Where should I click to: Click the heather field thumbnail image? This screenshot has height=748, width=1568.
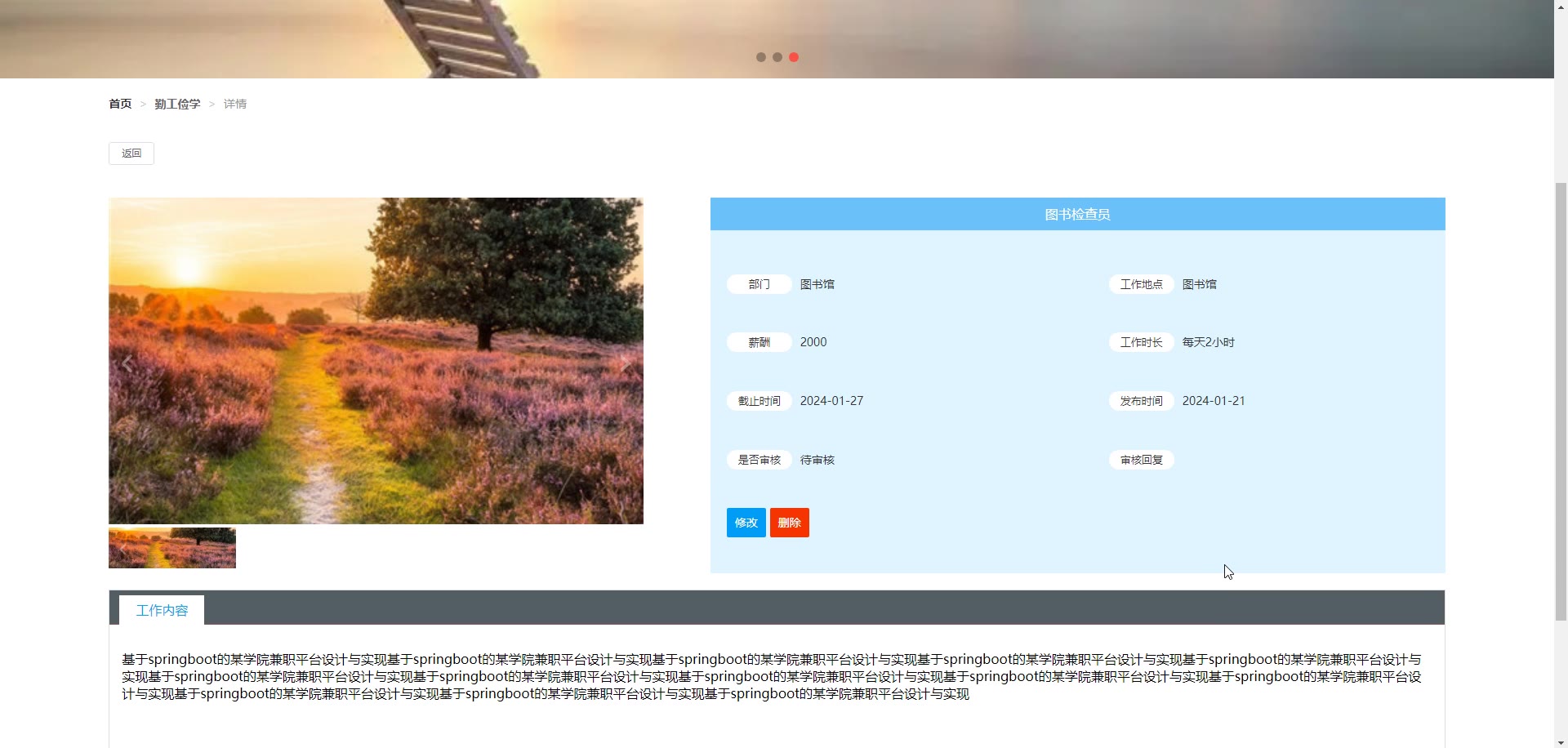point(172,548)
